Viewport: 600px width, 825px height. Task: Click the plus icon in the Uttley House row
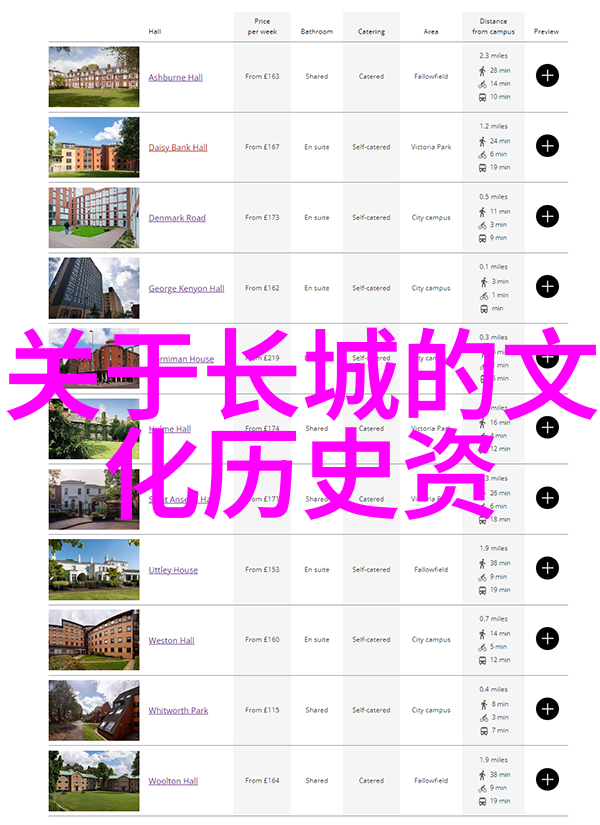547,568
